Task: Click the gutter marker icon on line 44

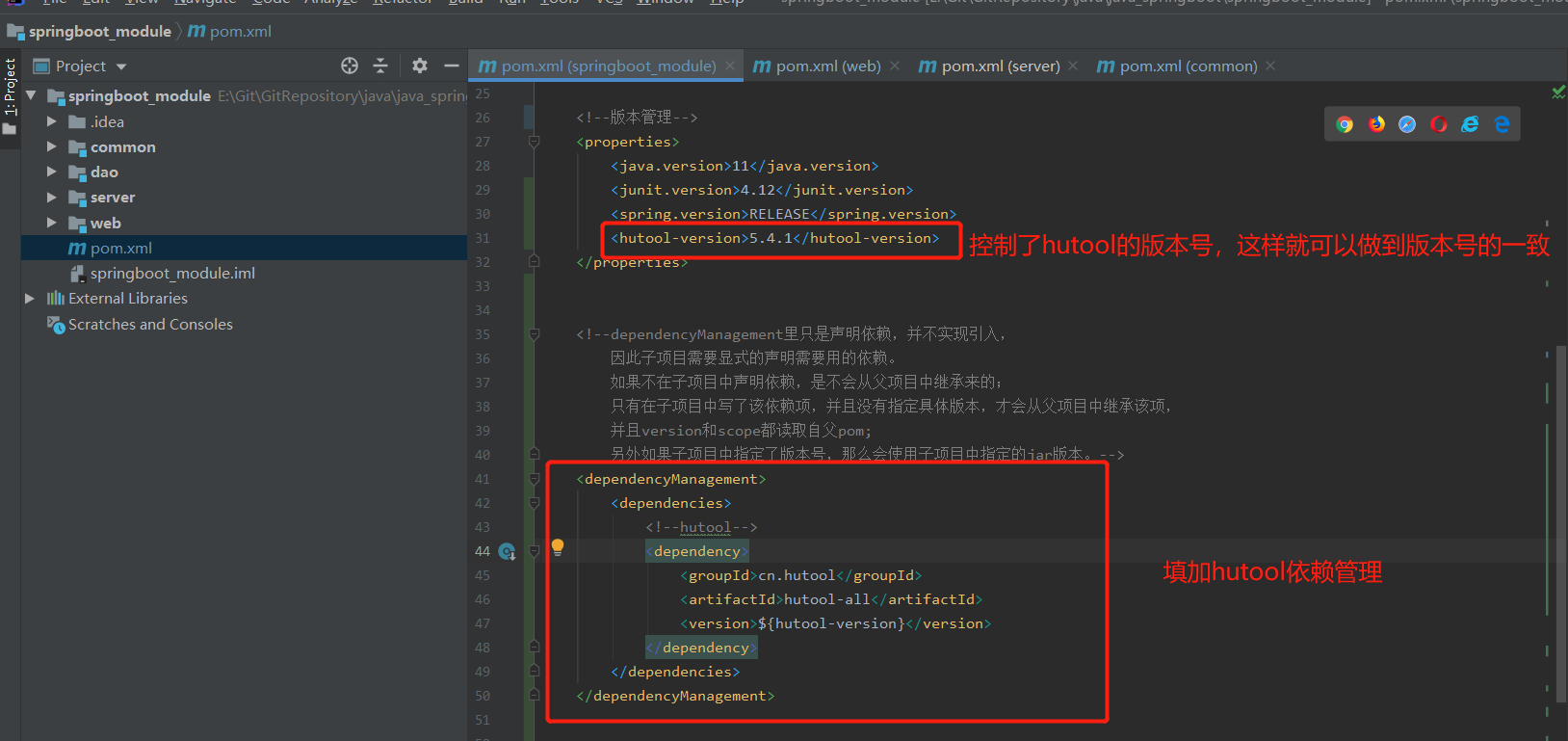Action: (507, 552)
